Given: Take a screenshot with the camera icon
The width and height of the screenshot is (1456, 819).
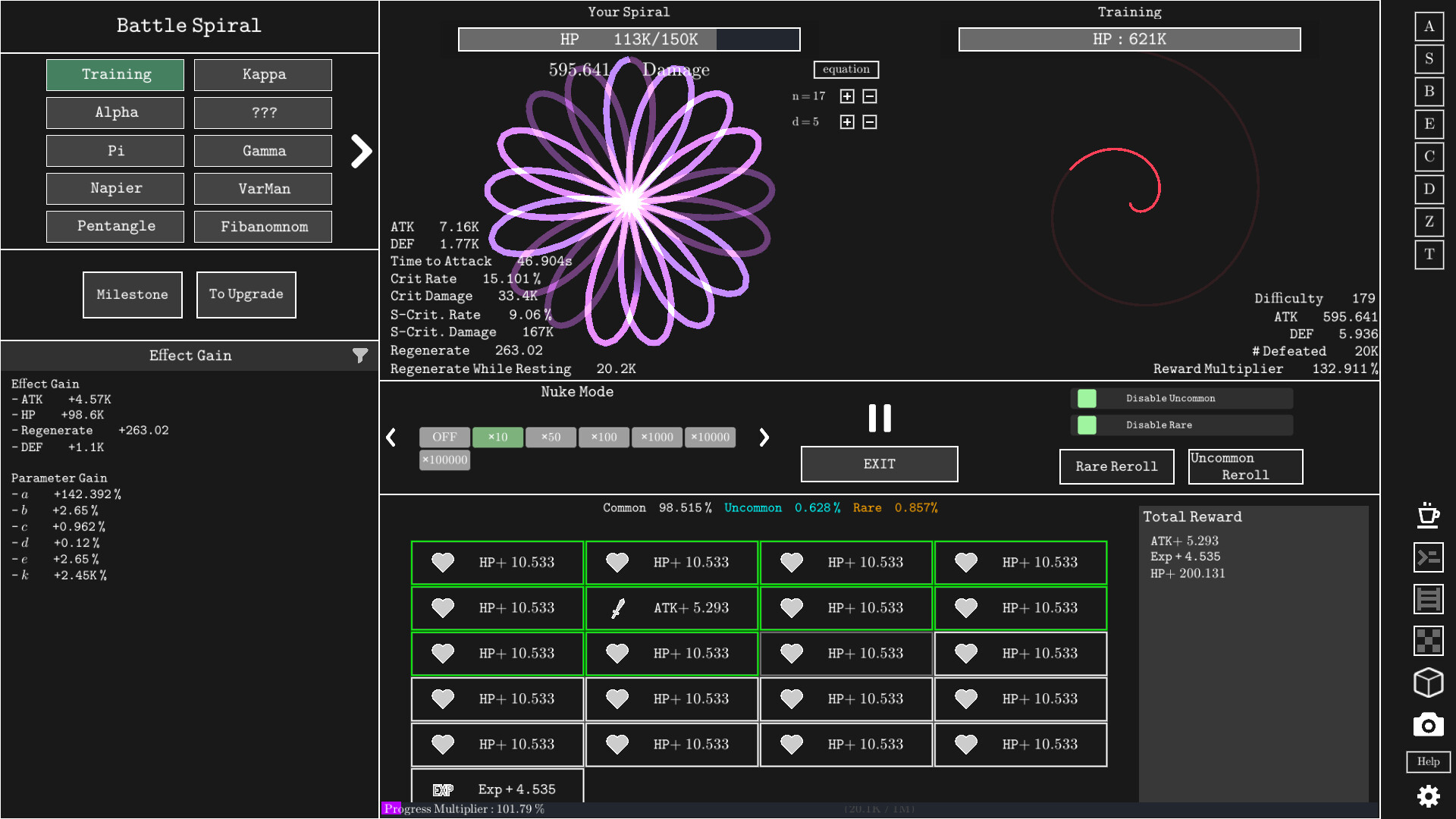Looking at the screenshot, I should [x=1429, y=724].
